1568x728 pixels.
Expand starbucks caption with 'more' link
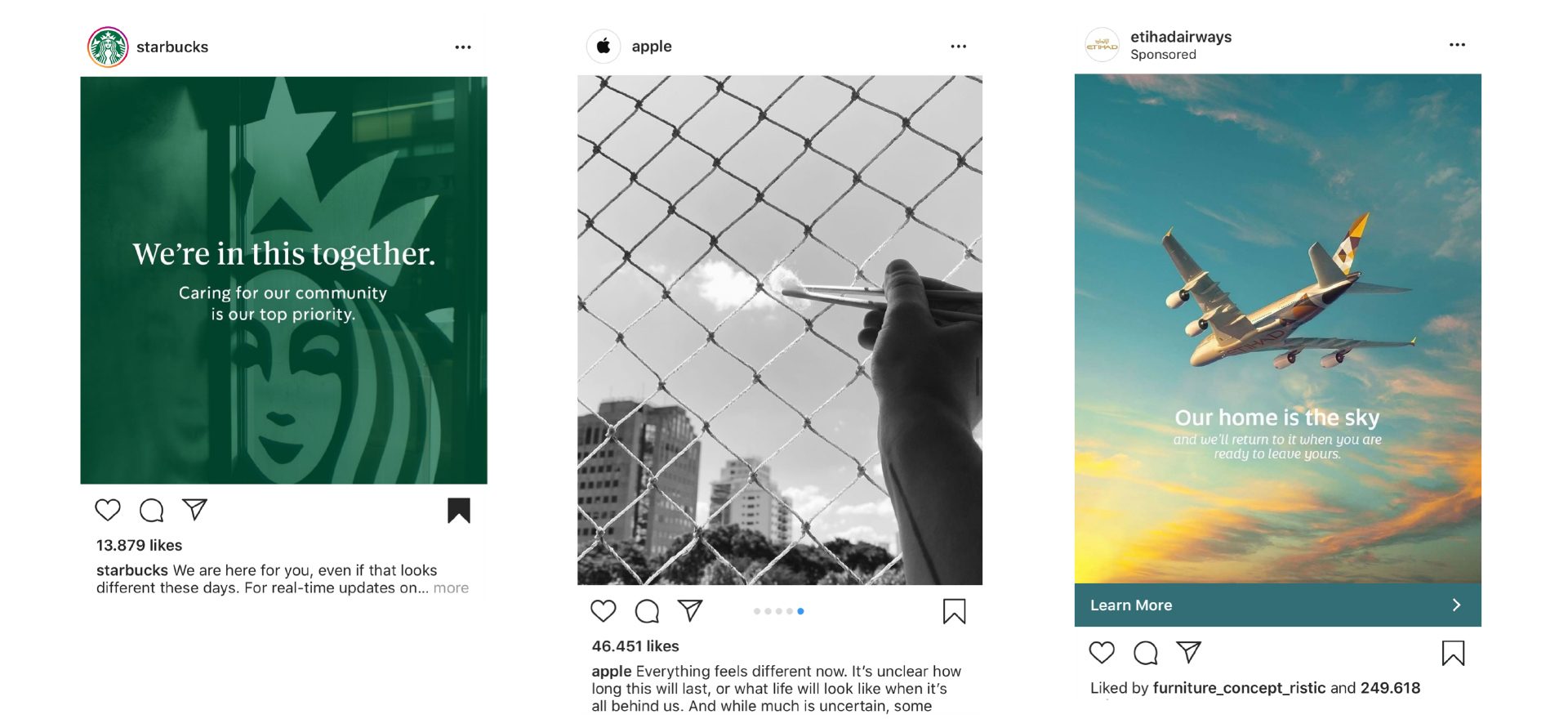click(x=451, y=587)
